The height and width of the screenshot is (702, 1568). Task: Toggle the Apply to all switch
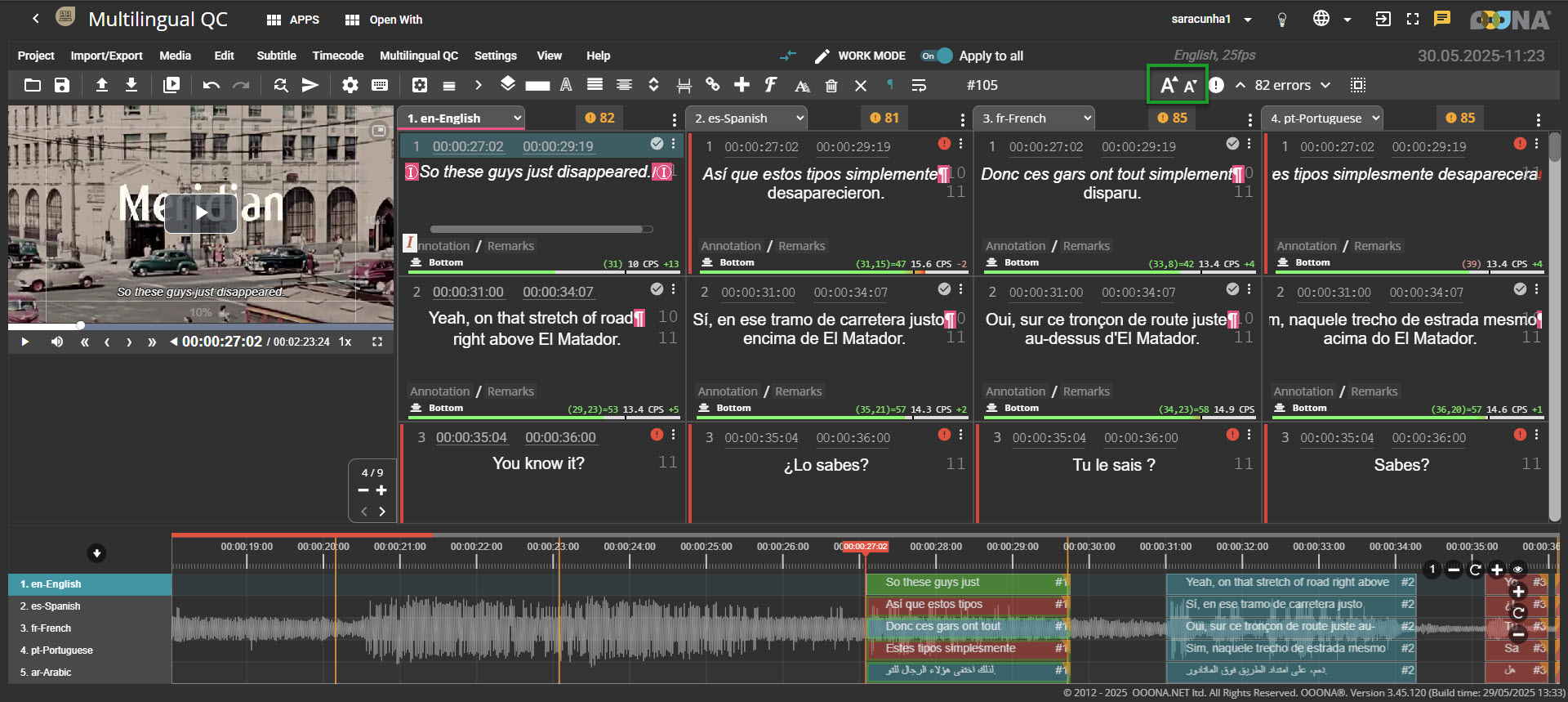pyautogui.click(x=937, y=56)
